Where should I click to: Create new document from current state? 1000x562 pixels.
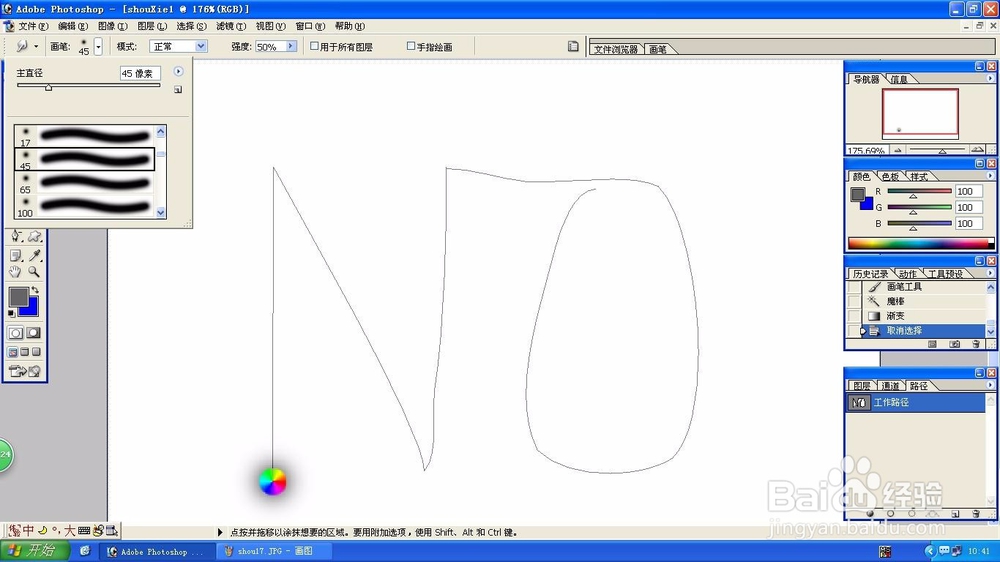tap(932, 344)
